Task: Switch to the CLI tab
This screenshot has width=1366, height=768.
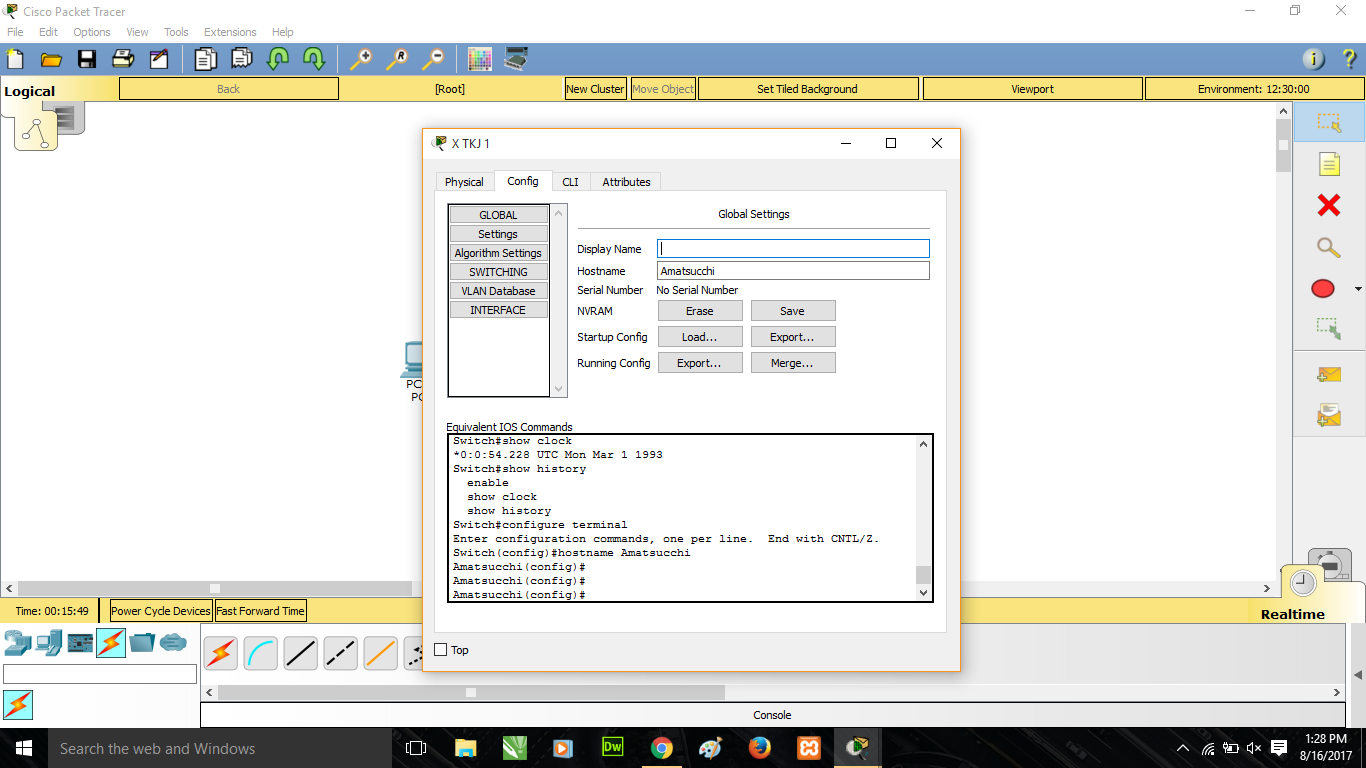Action: click(570, 181)
